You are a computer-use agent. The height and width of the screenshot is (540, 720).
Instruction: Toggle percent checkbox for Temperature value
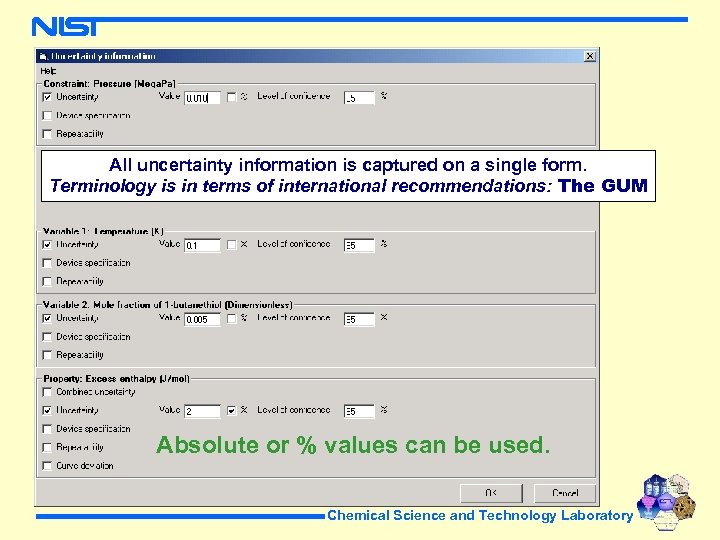click(231, 244)
